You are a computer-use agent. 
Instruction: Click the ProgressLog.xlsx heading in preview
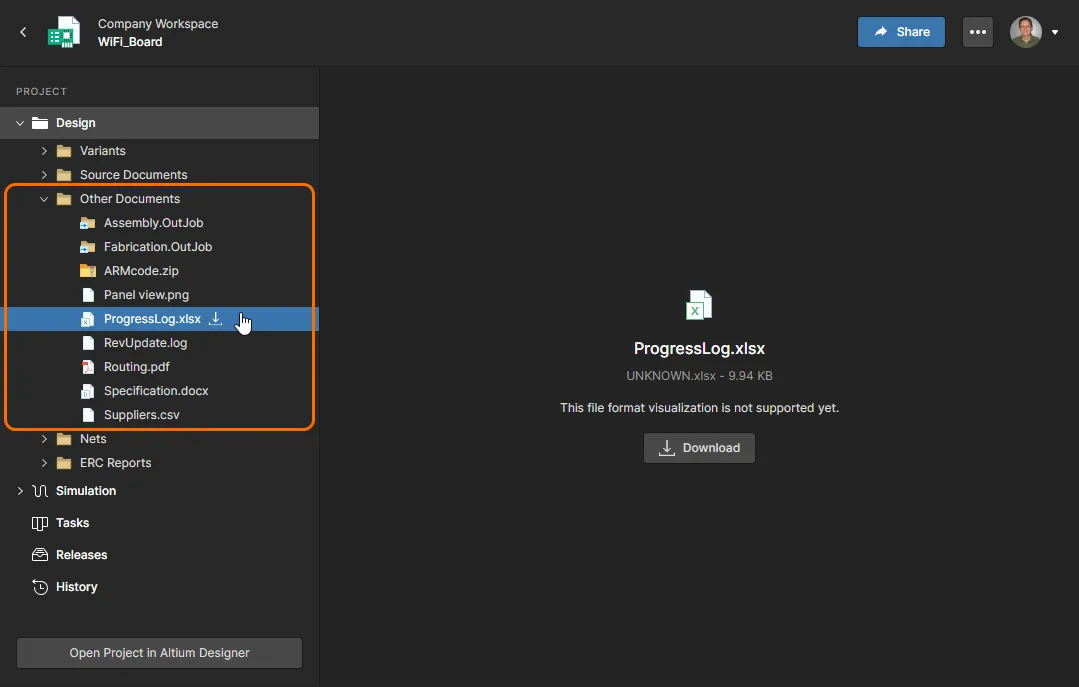point(699,348)
